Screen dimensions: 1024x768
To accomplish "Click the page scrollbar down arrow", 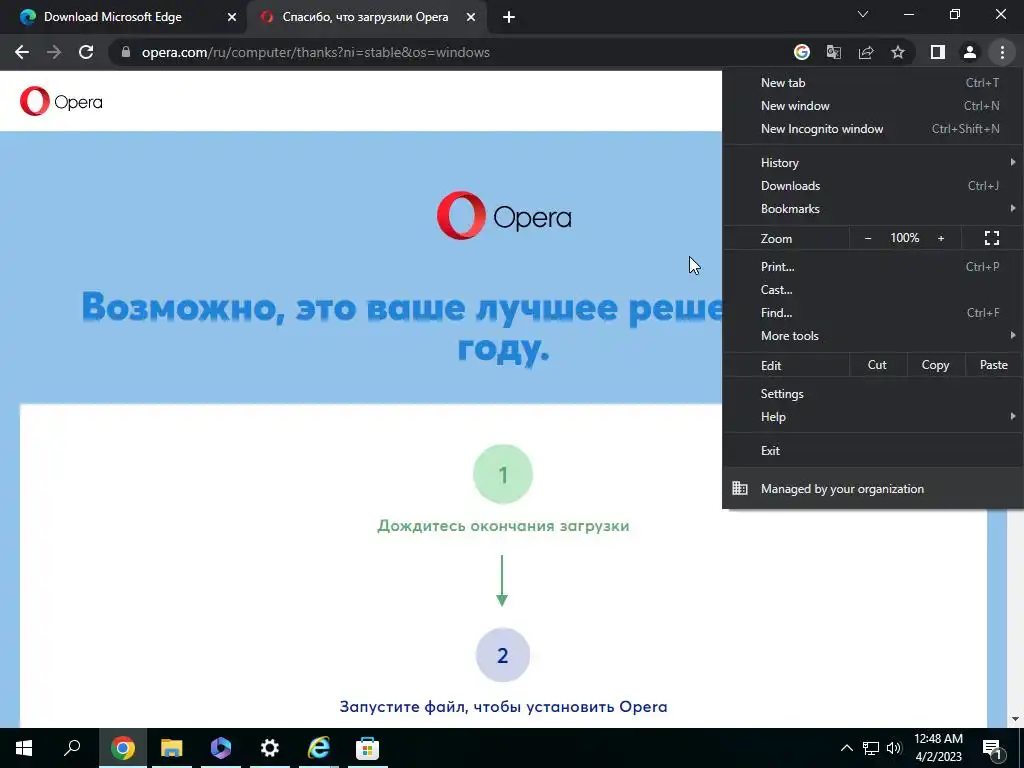I will click(x=1015, y=719).
